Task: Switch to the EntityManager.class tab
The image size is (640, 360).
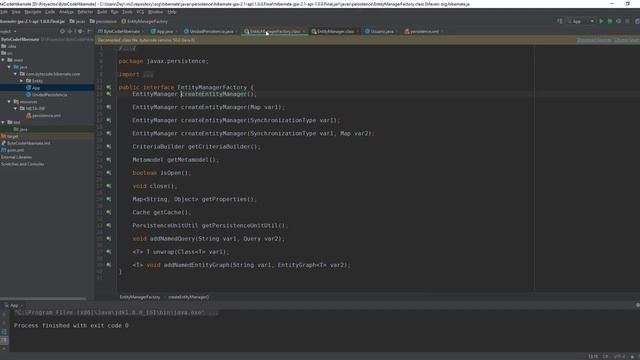Action: pos(335,31)
